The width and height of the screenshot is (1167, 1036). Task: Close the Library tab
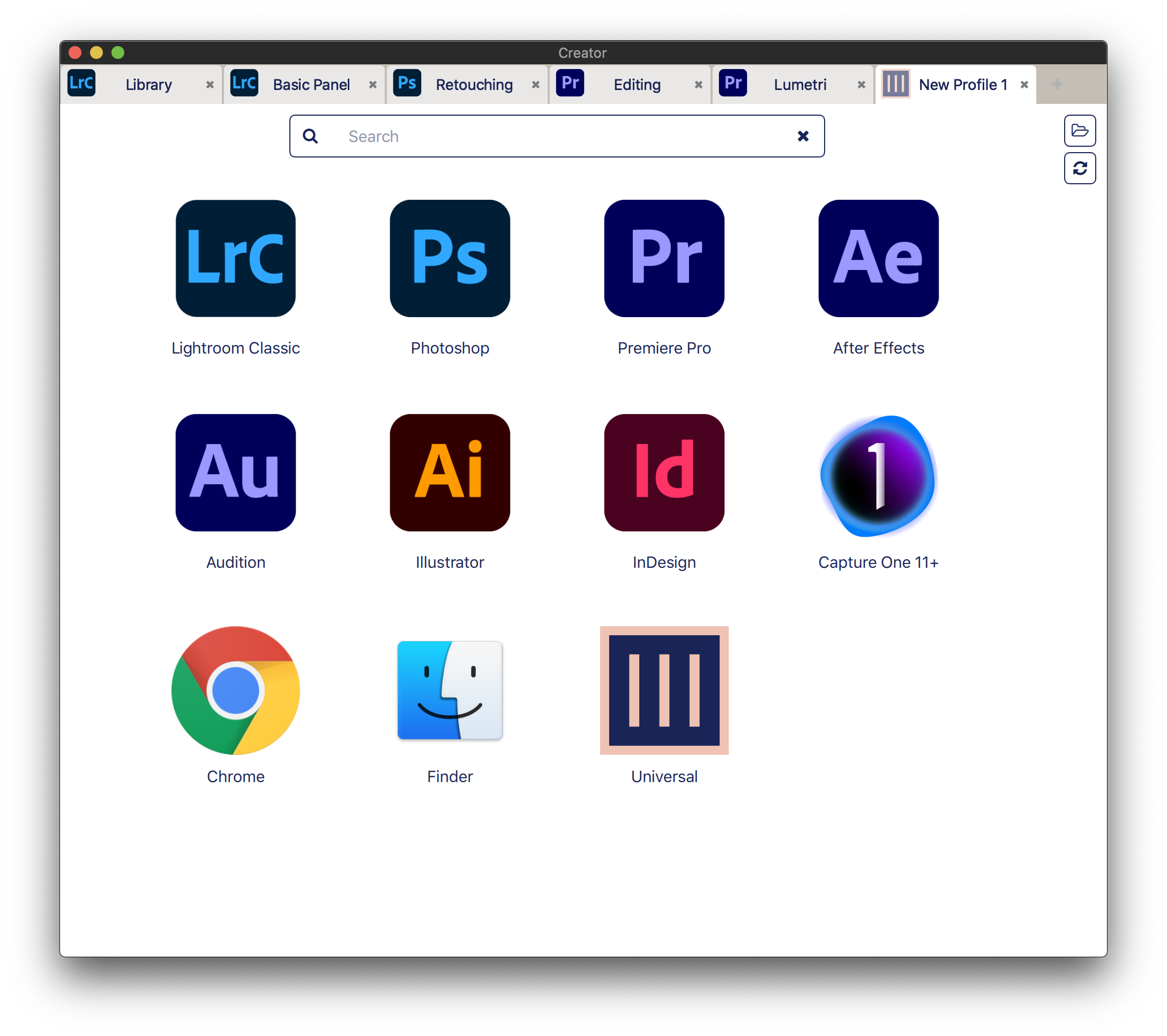click(x=210, y=85)
